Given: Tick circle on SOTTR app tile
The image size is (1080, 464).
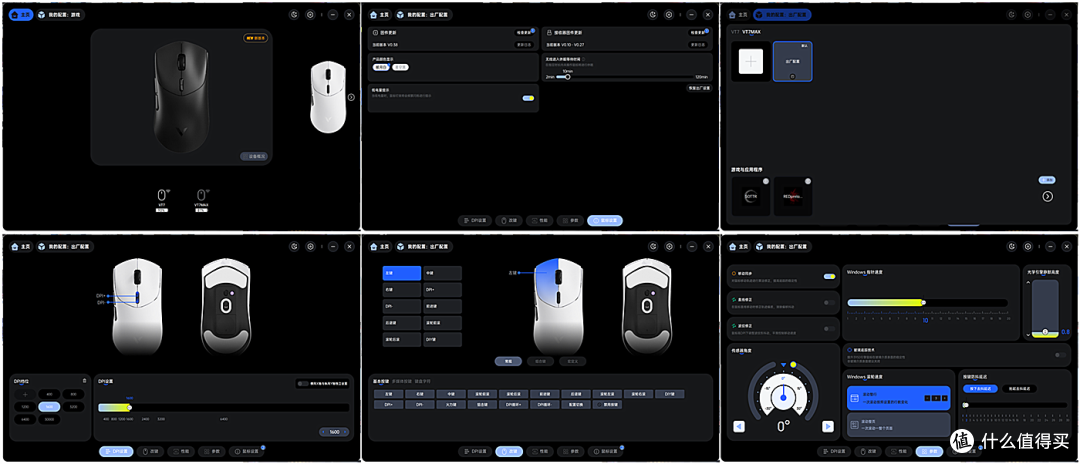Looking at the screenshot, I should (765, 181).
